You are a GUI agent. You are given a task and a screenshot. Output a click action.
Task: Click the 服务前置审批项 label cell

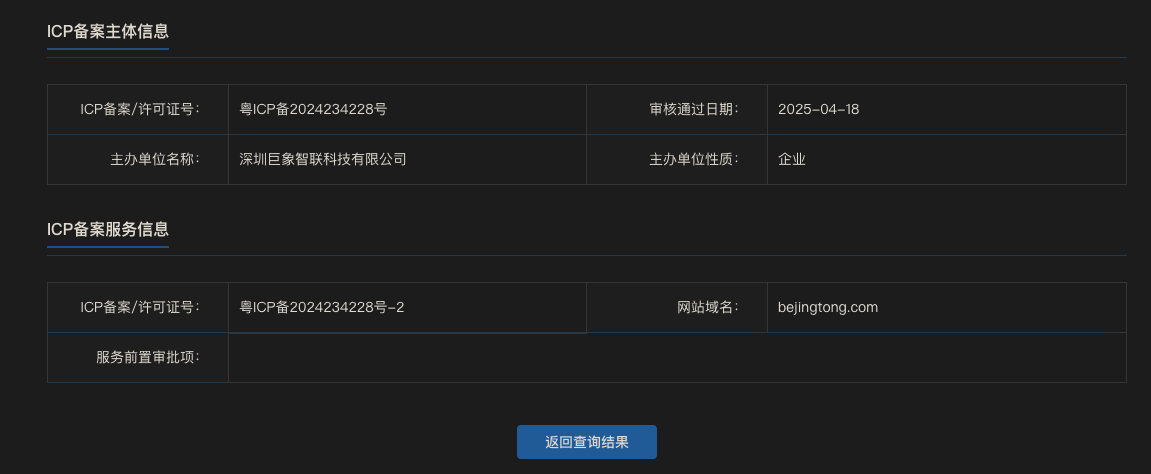pyautogui.click(x=138, y=357)
